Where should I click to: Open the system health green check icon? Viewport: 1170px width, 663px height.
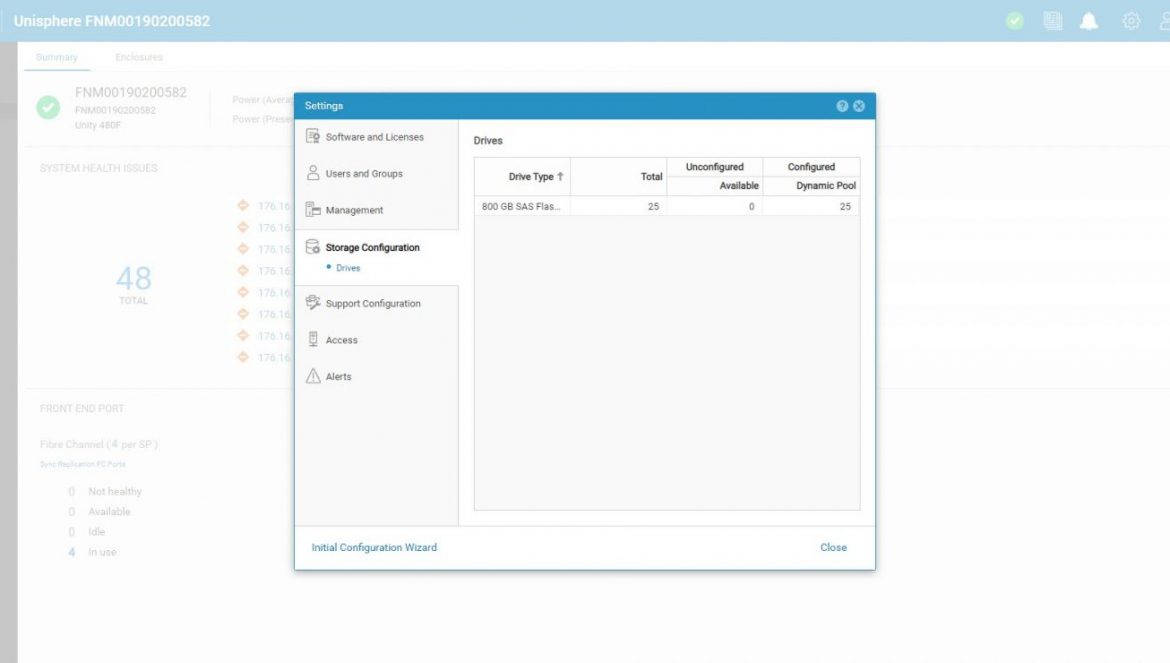click(x=1014, y=21)
